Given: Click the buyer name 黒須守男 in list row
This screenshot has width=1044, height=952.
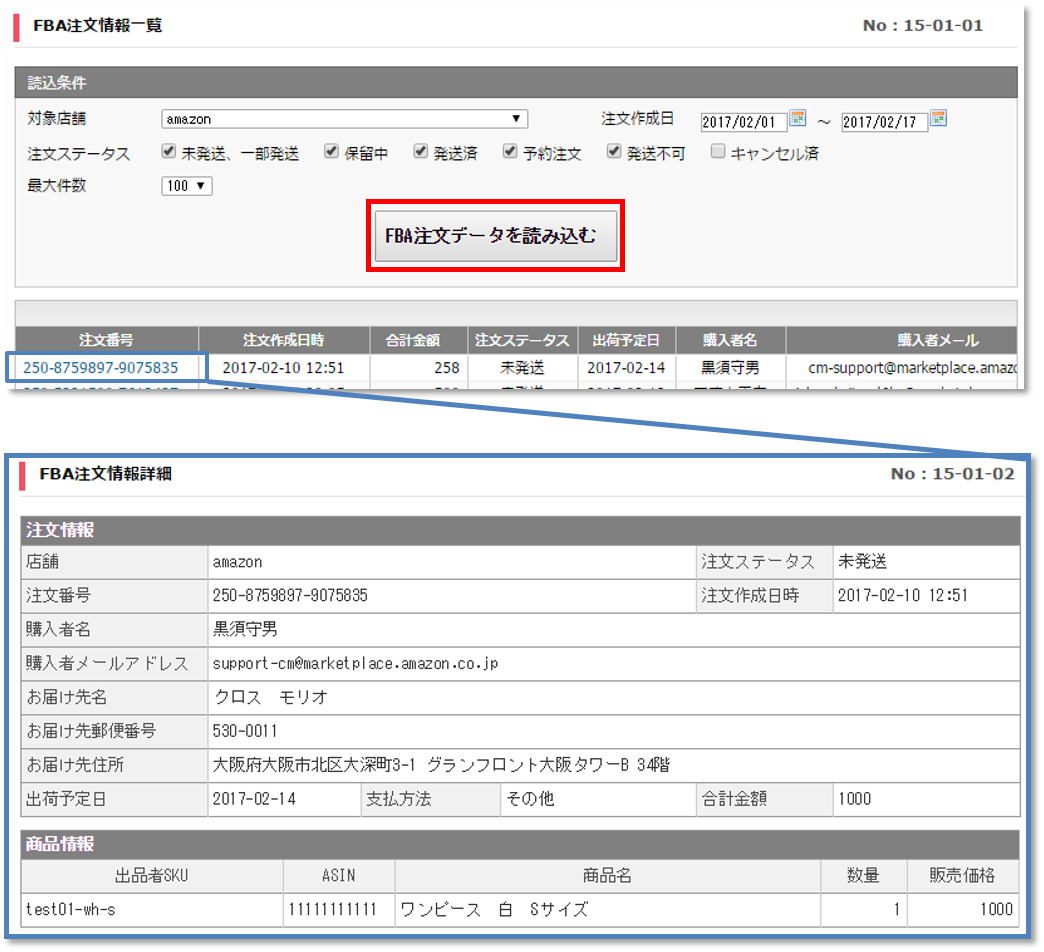Looking at the screenshot, I should [x=730, y=367].
